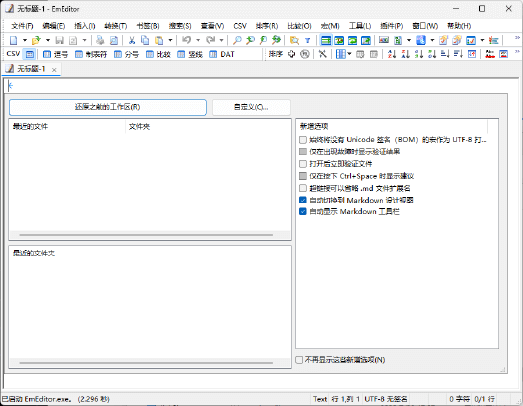The height and width of the screenshot is (406, 523).
Task: Open the 帮助(H) menu
Action: [459, 26]
